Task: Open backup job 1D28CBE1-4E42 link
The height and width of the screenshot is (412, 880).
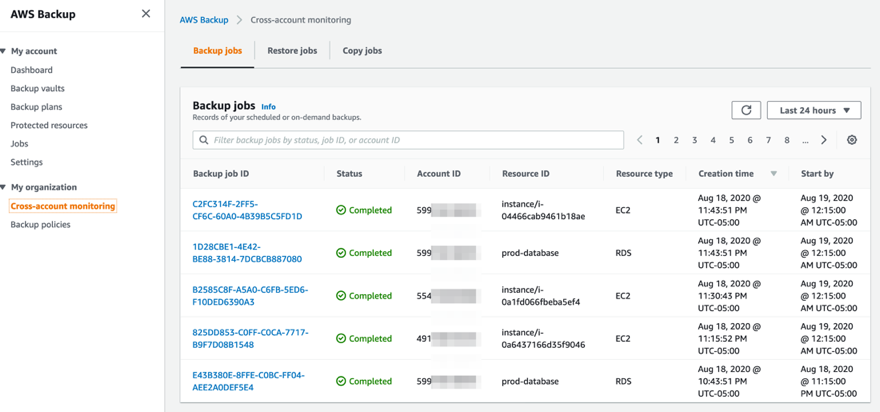Action: [248, 253]
